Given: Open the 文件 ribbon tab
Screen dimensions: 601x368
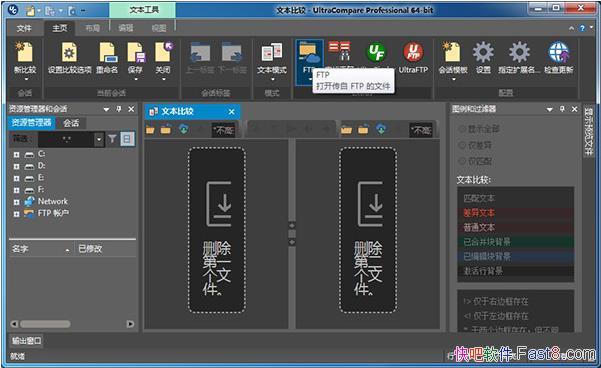Looking at the screenshot, I should pyautogui.click(x=24, y=28).
